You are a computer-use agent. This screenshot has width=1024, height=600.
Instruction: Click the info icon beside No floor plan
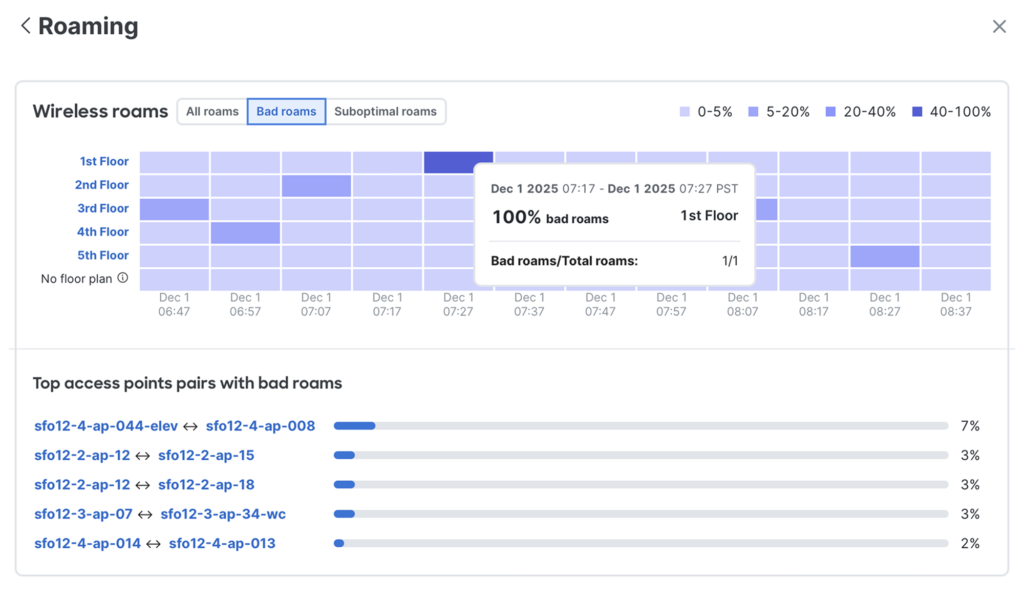123,278
